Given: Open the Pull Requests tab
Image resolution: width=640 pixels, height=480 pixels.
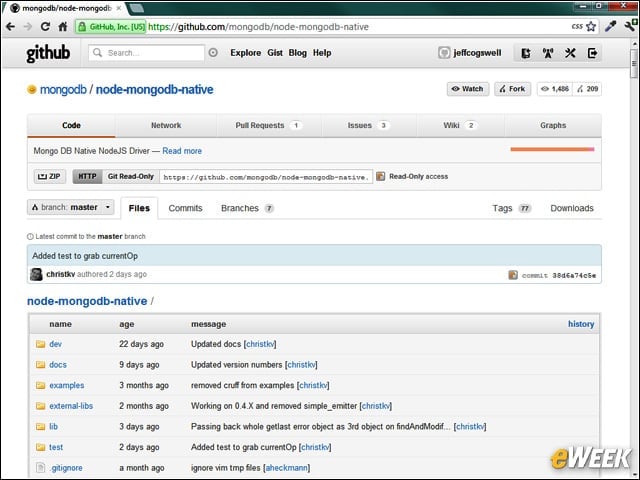Looking at the screenshot, I should [269, 125].
